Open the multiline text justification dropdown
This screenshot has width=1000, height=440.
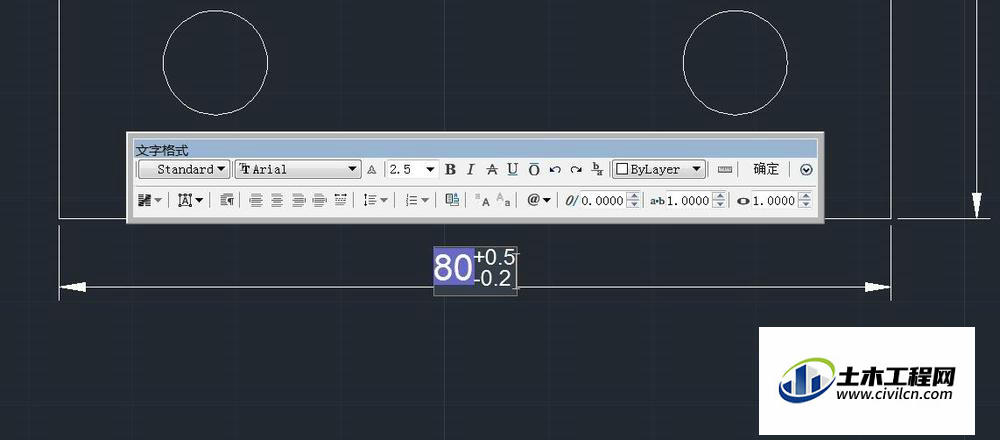[191, 200]
